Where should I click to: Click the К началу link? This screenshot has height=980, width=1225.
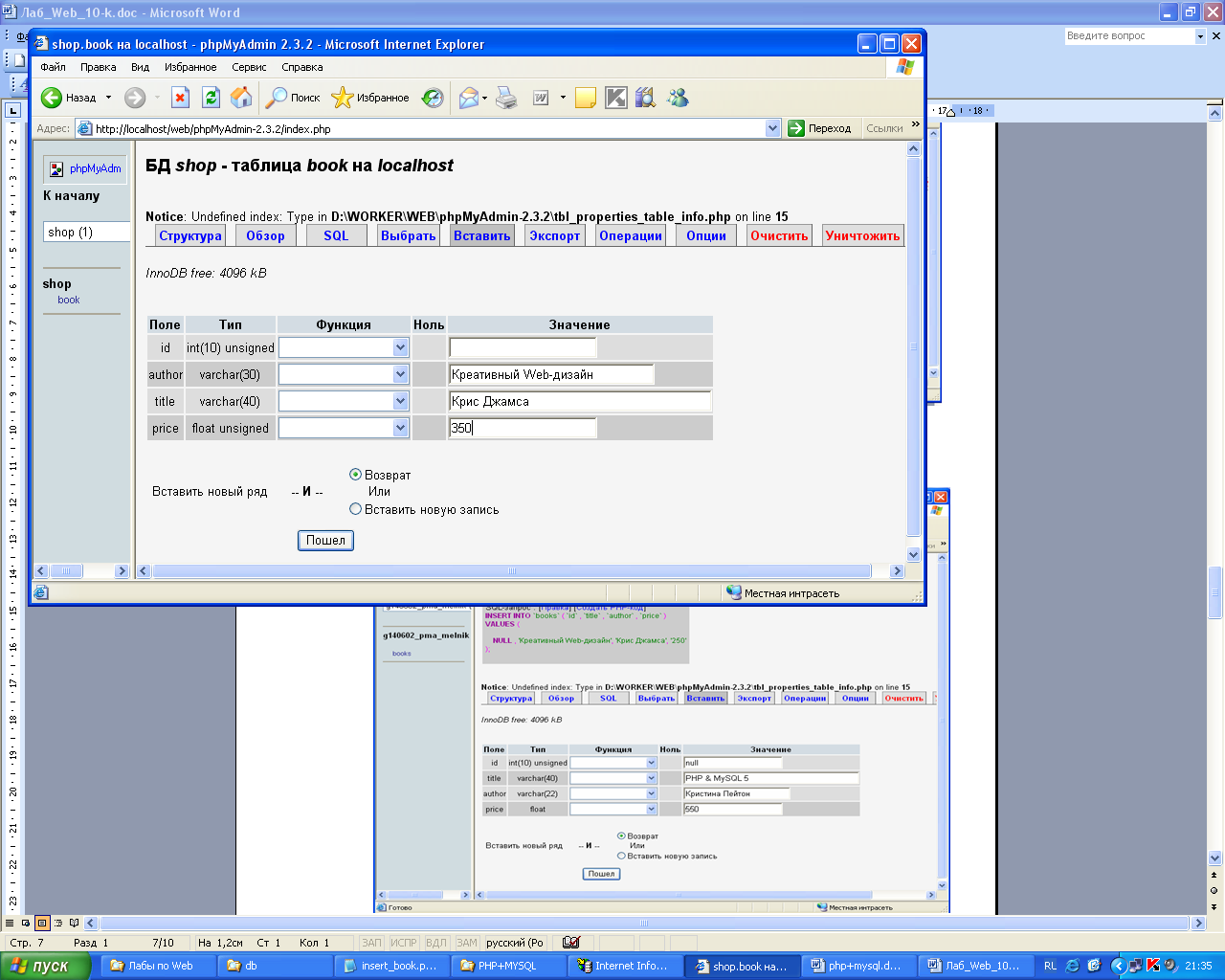(x=71, y=195)
